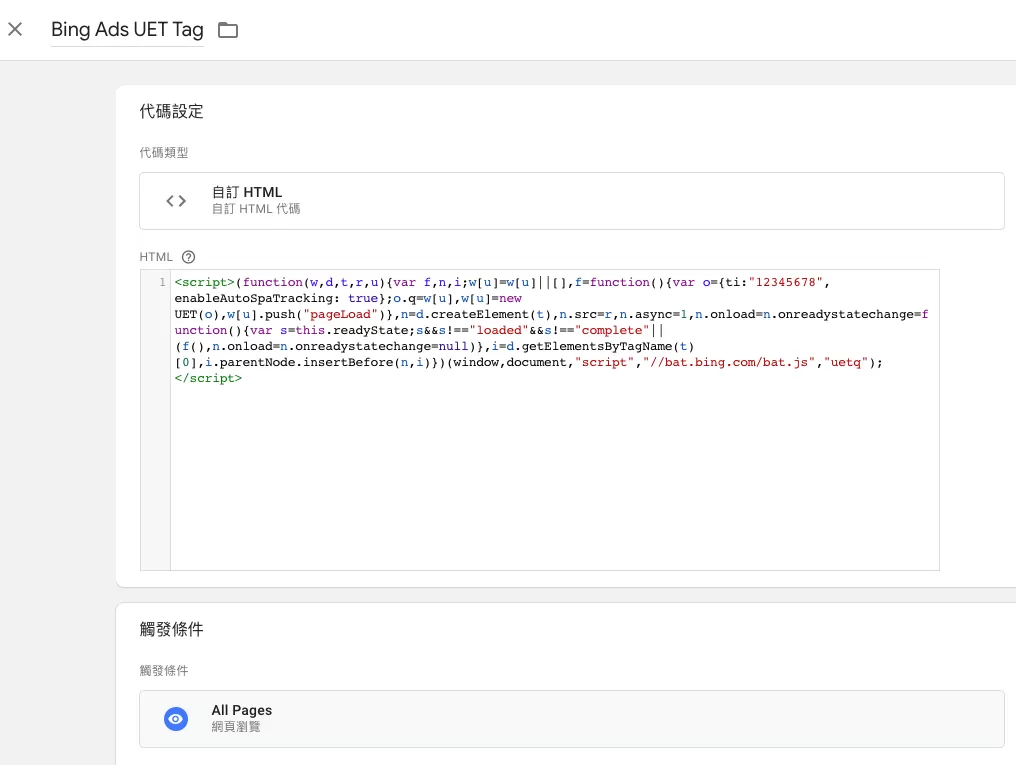Screen dimensions: 1016x765
Task: Click the 網頁瀏覽 subtitle under All Pages
Action: click(236, 727)
